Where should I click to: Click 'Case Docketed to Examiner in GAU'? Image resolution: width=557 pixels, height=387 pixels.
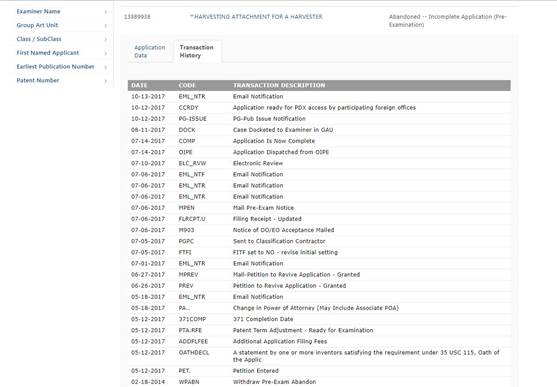tap(283, 130)
